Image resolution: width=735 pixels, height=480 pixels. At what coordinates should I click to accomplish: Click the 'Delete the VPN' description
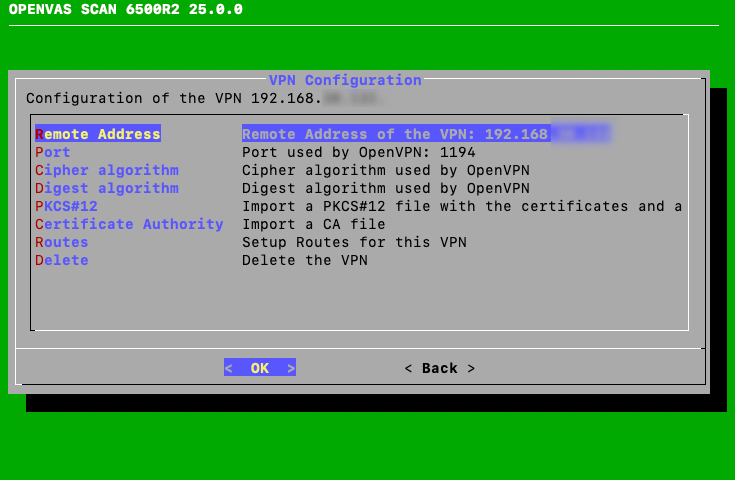pyautogui.click(x=305, y=260)
